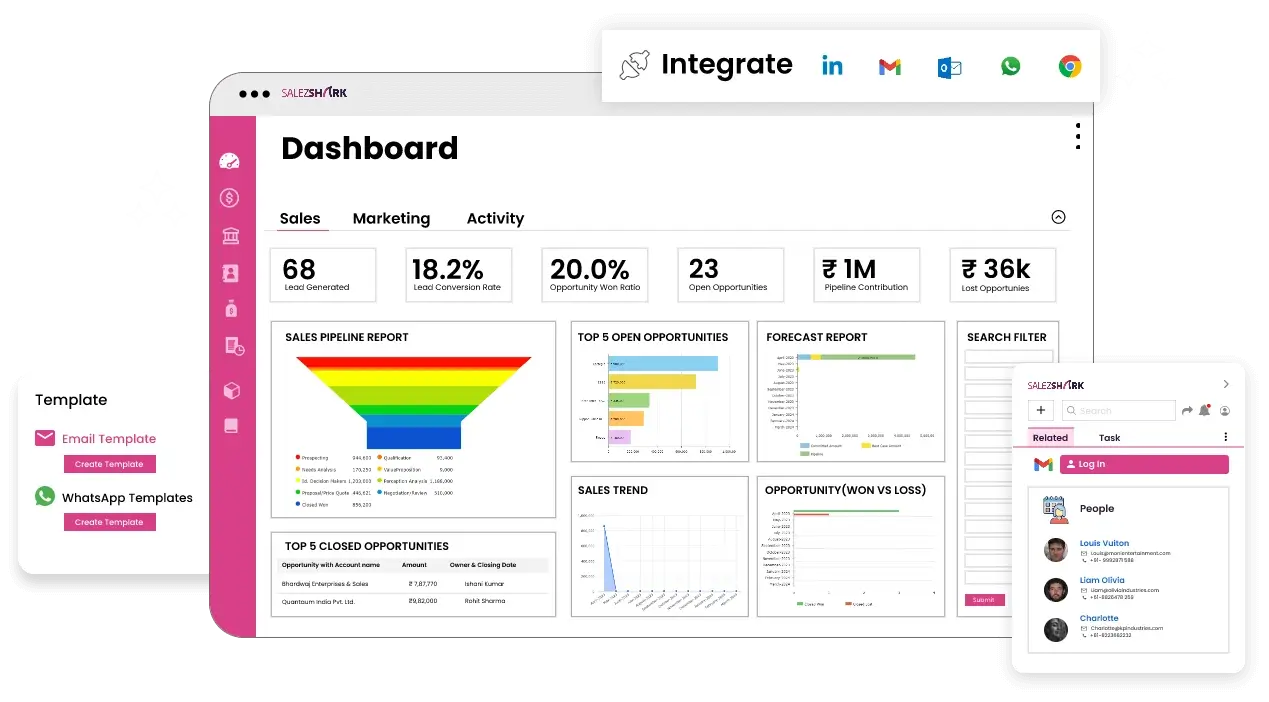Open the notification bell in the side panel

(1205, 410)
